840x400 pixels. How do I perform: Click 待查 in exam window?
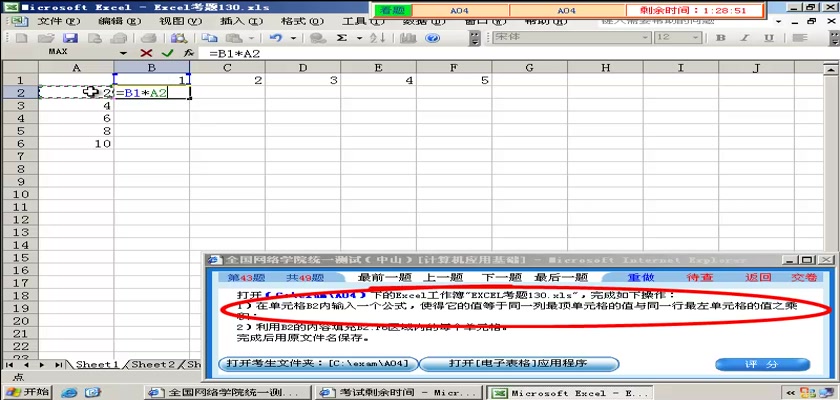pyautogui.click(x=700, y=277)
